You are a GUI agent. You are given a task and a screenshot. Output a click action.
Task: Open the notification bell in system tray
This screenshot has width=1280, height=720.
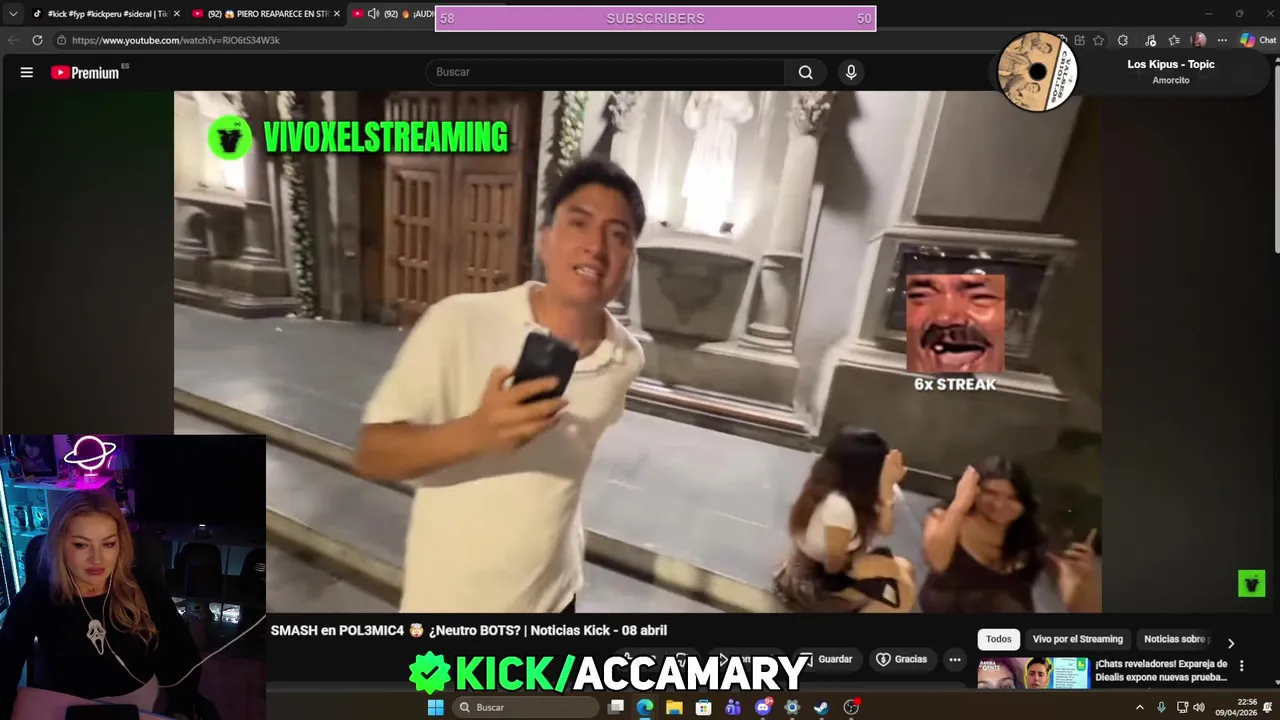tap(1268, 707)
